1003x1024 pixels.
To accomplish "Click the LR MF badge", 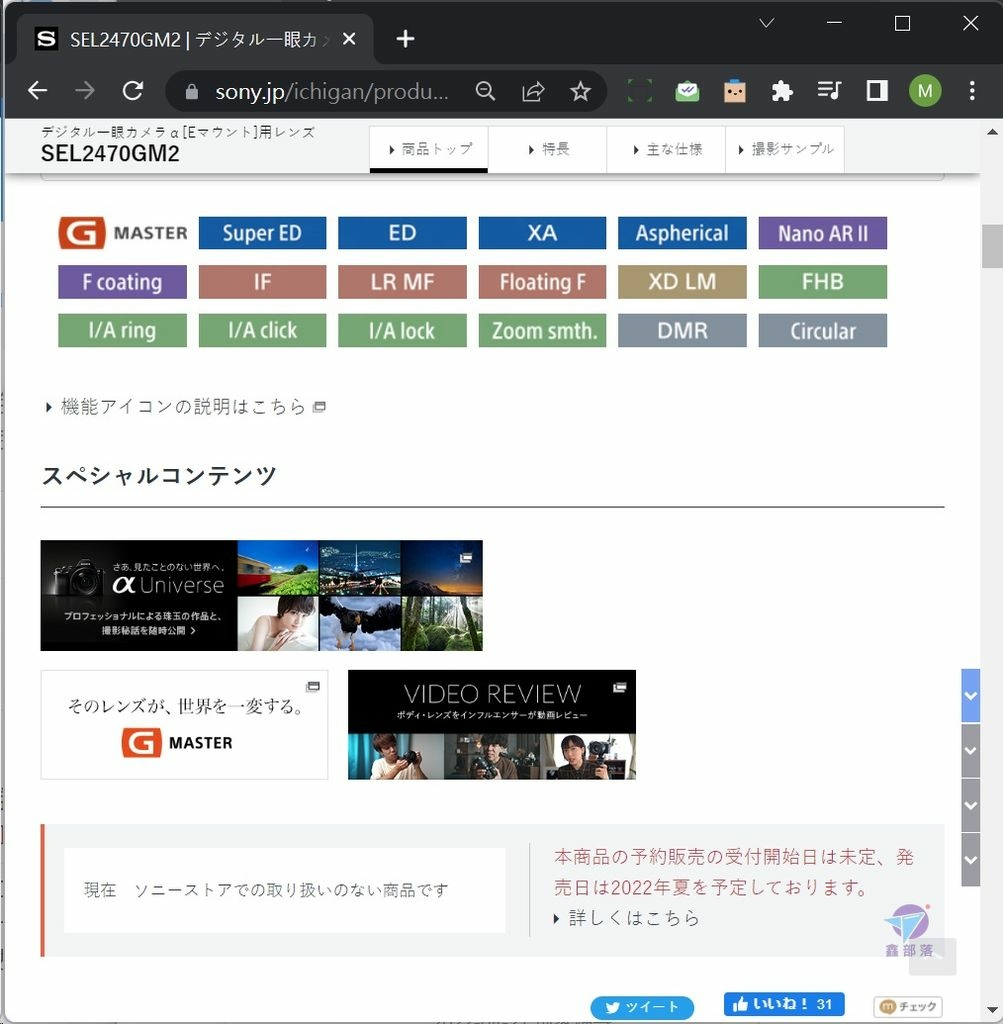I will [402, 281].
